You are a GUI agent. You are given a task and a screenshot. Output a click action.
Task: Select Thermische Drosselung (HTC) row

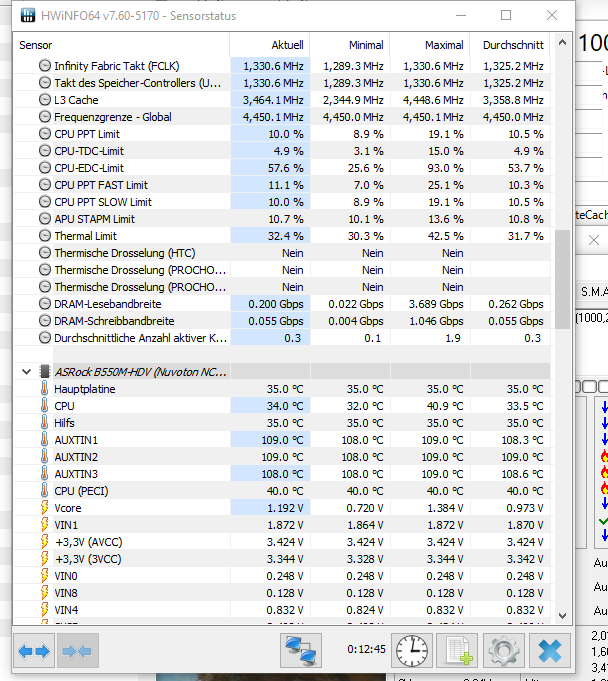click(282, 253)
